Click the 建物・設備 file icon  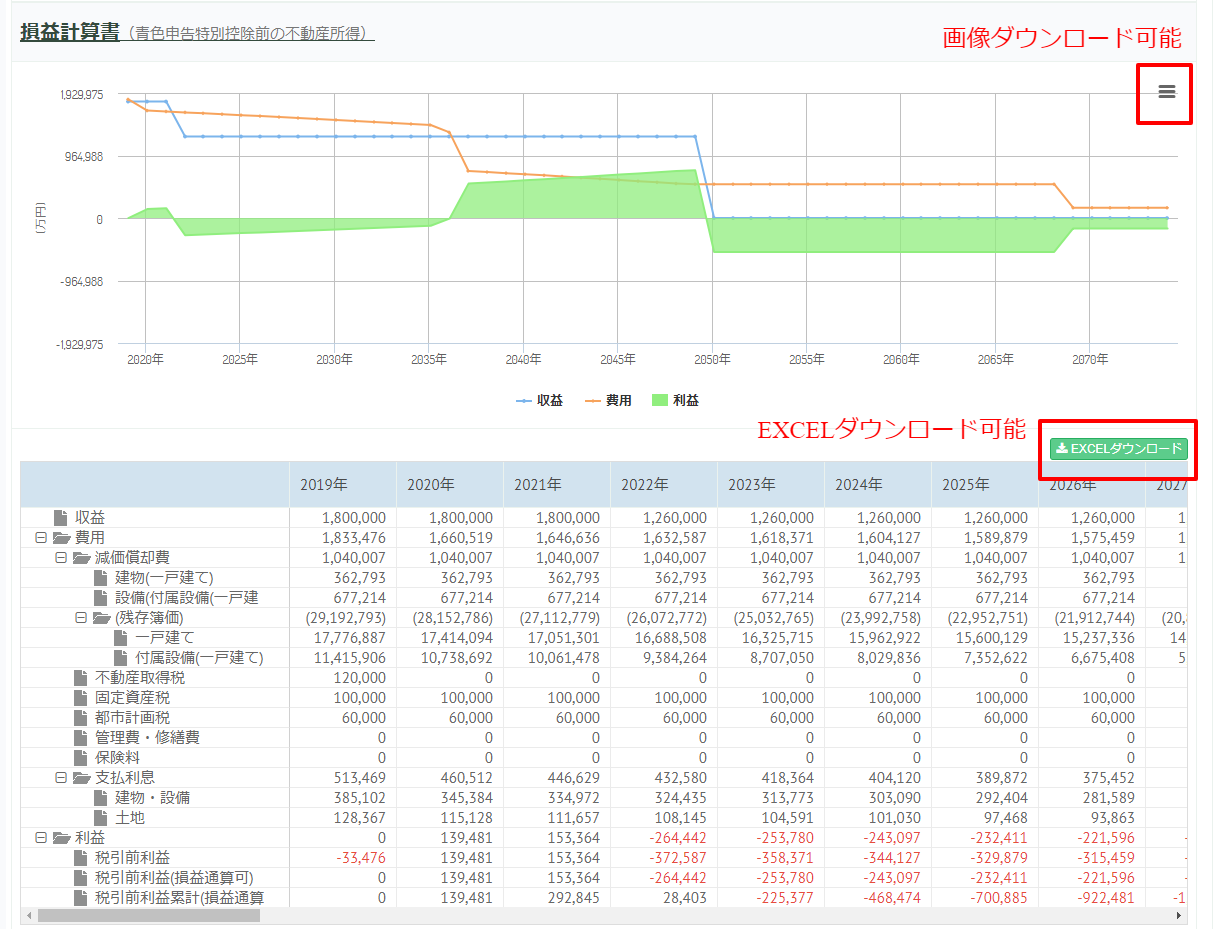tap(100, 798)
